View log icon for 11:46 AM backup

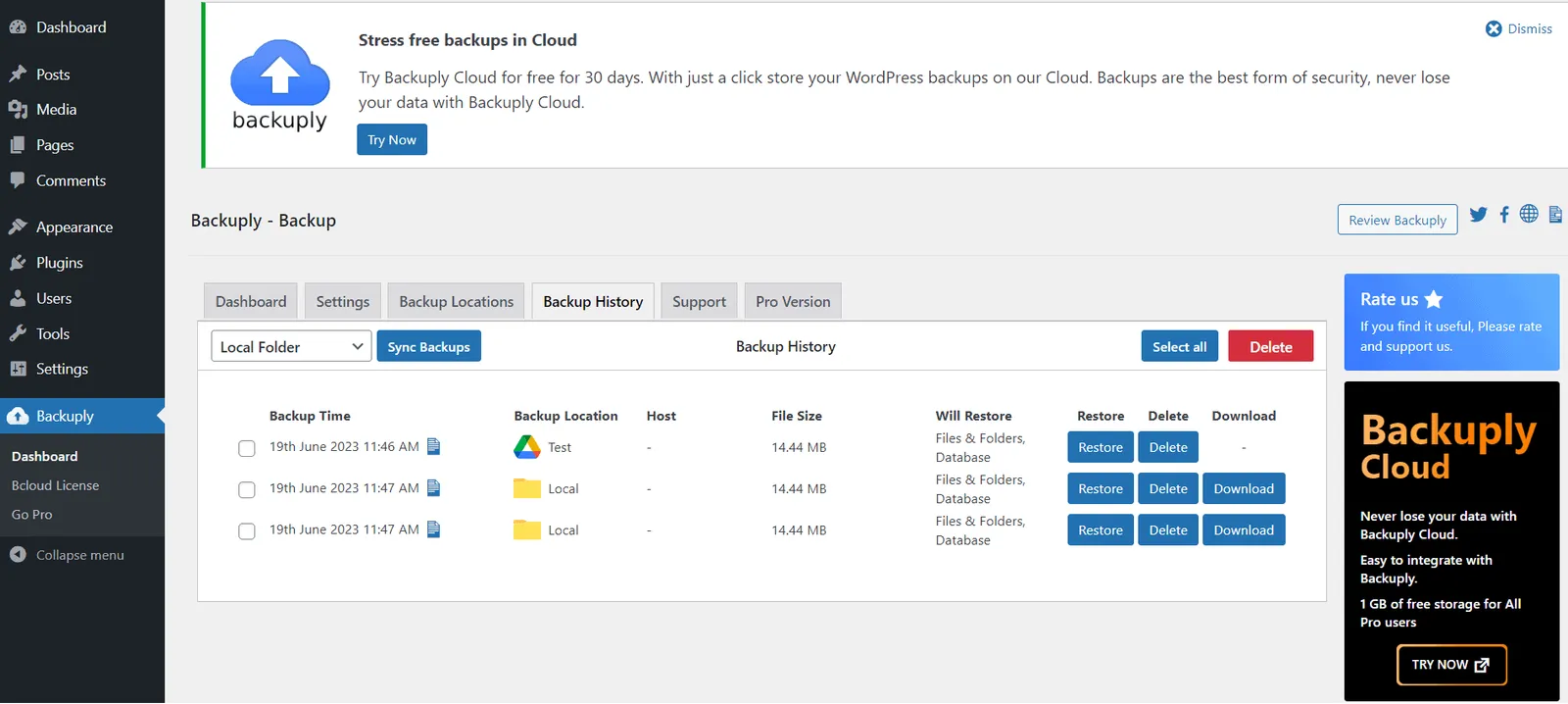[434, 446]
